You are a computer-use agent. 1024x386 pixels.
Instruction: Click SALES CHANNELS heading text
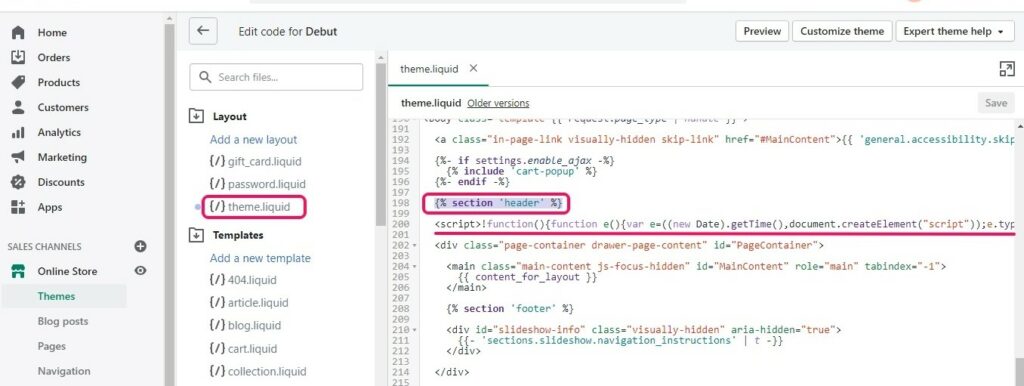tap(44, 247)
